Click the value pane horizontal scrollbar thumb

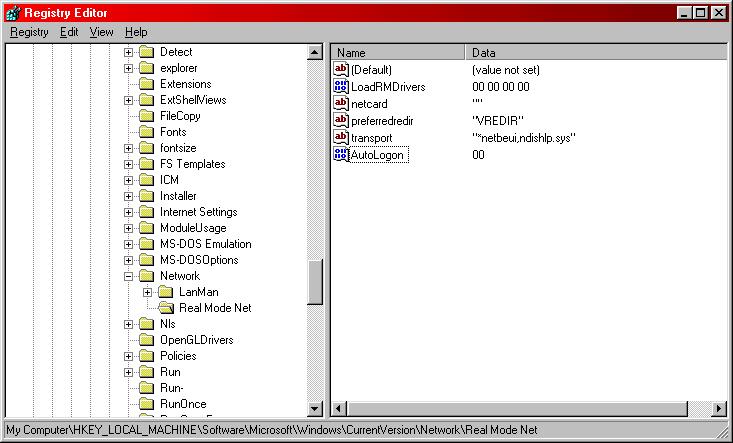pos(517,408)
